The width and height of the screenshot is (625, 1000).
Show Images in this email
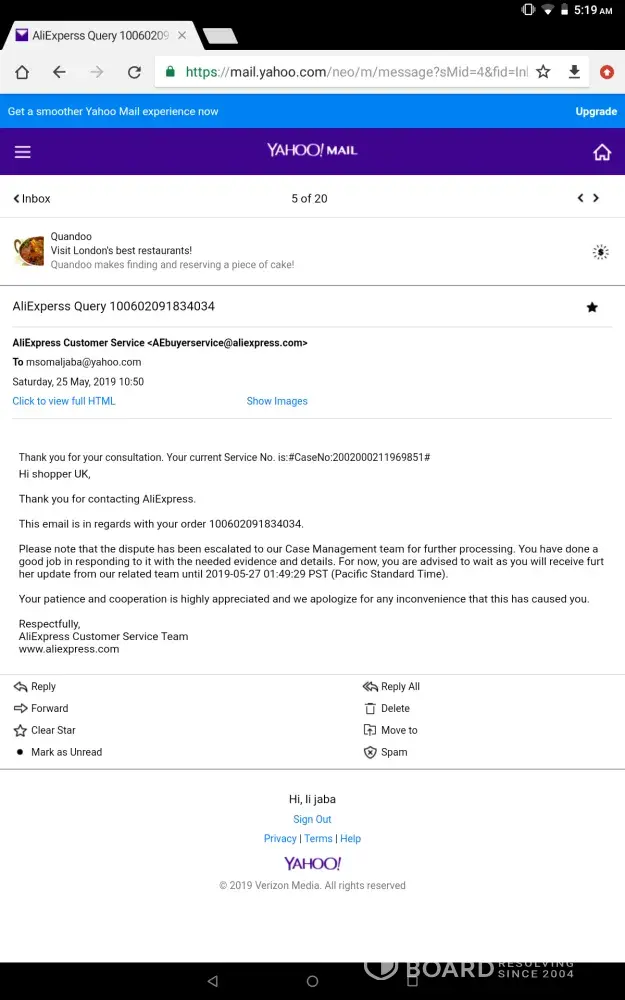click(x=277, y=401)
